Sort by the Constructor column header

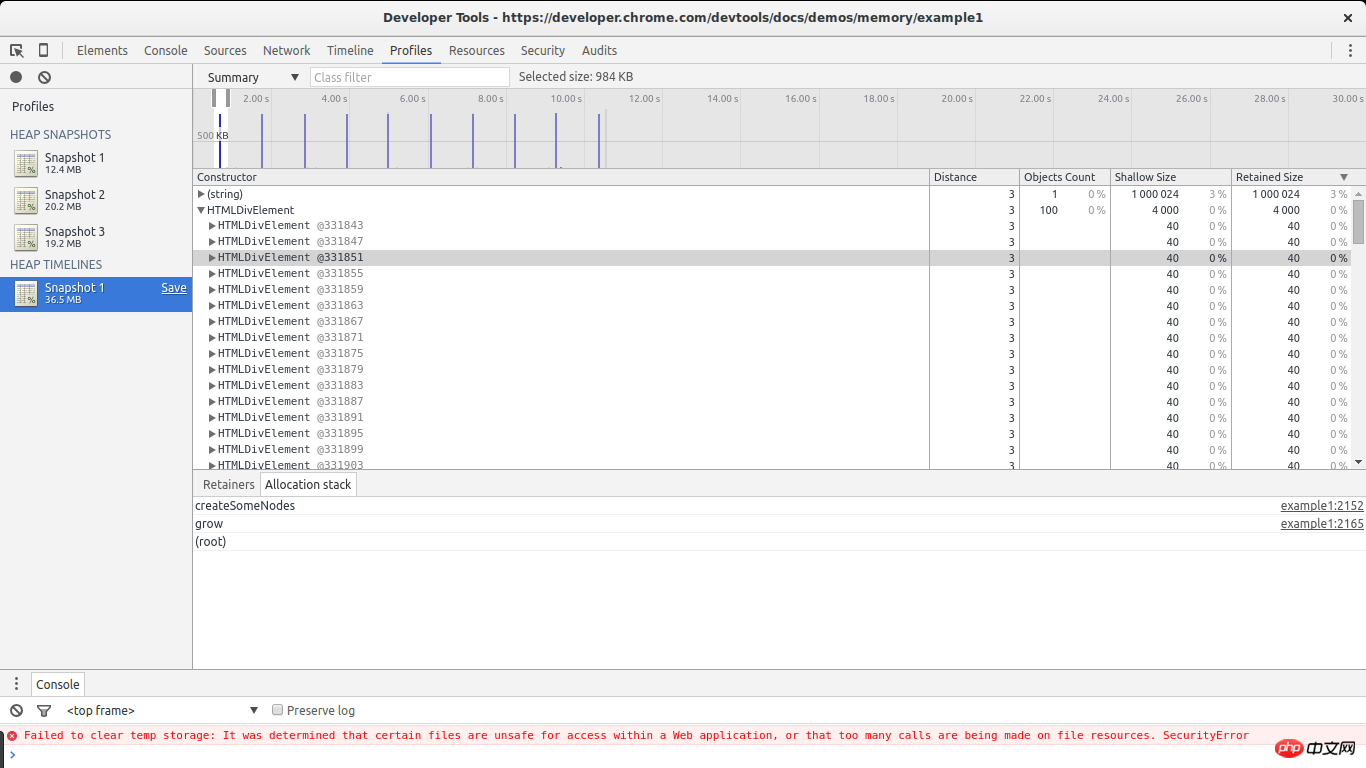tap(561, 177)
